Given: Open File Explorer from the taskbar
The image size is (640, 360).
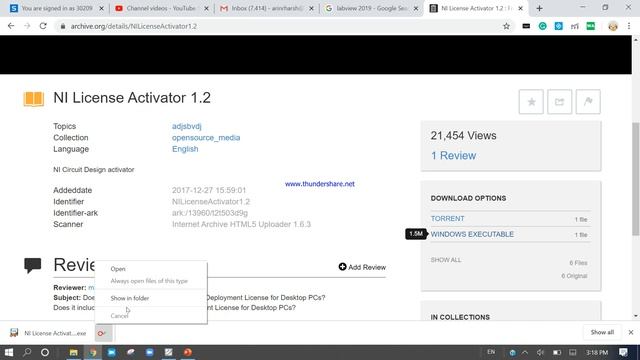Looking at the screenshot, I should [73, 352].
